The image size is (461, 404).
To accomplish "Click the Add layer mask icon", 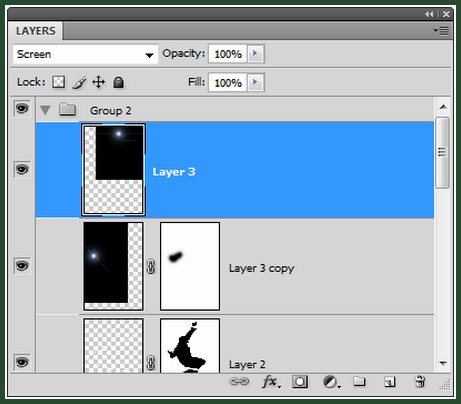I will pos(300,382).
